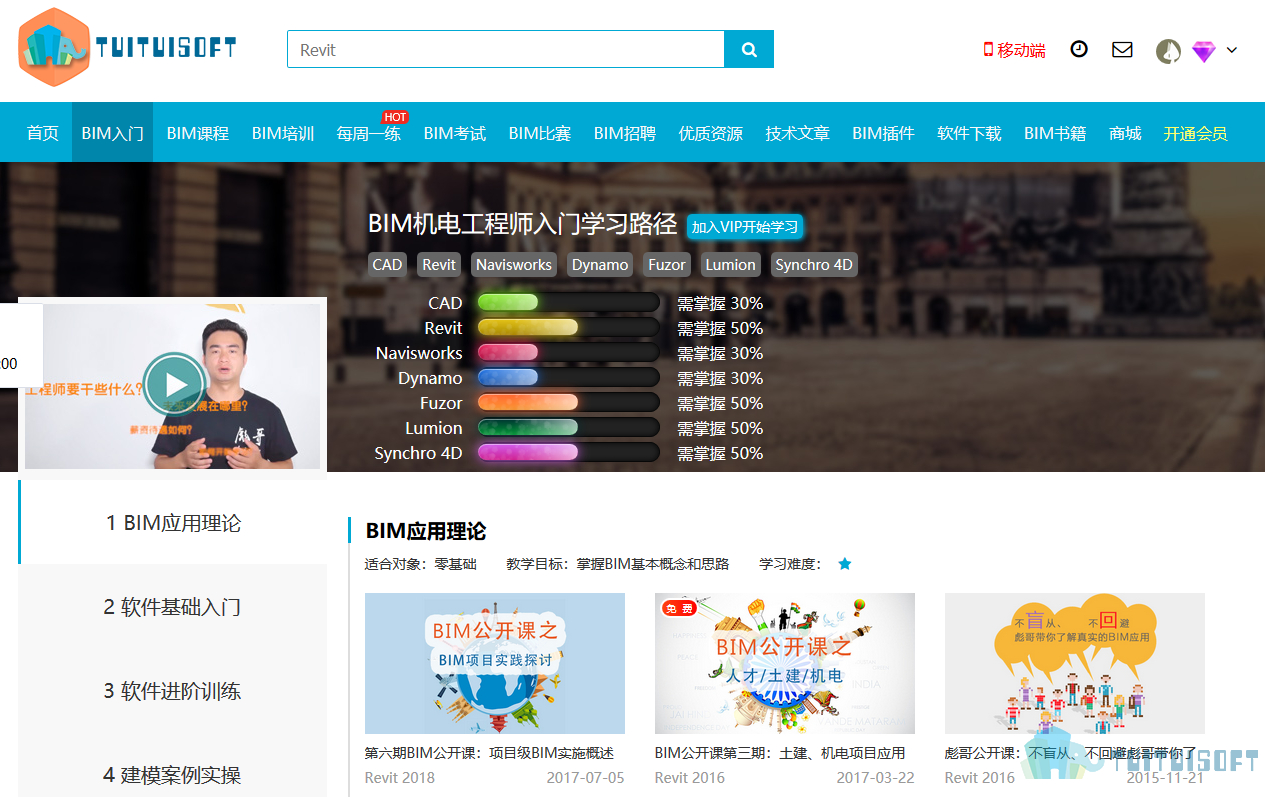The height and width of the screenshot is (797, 1265).
Task: Open link 彪哥公开课 course title
Action: 1071,753
